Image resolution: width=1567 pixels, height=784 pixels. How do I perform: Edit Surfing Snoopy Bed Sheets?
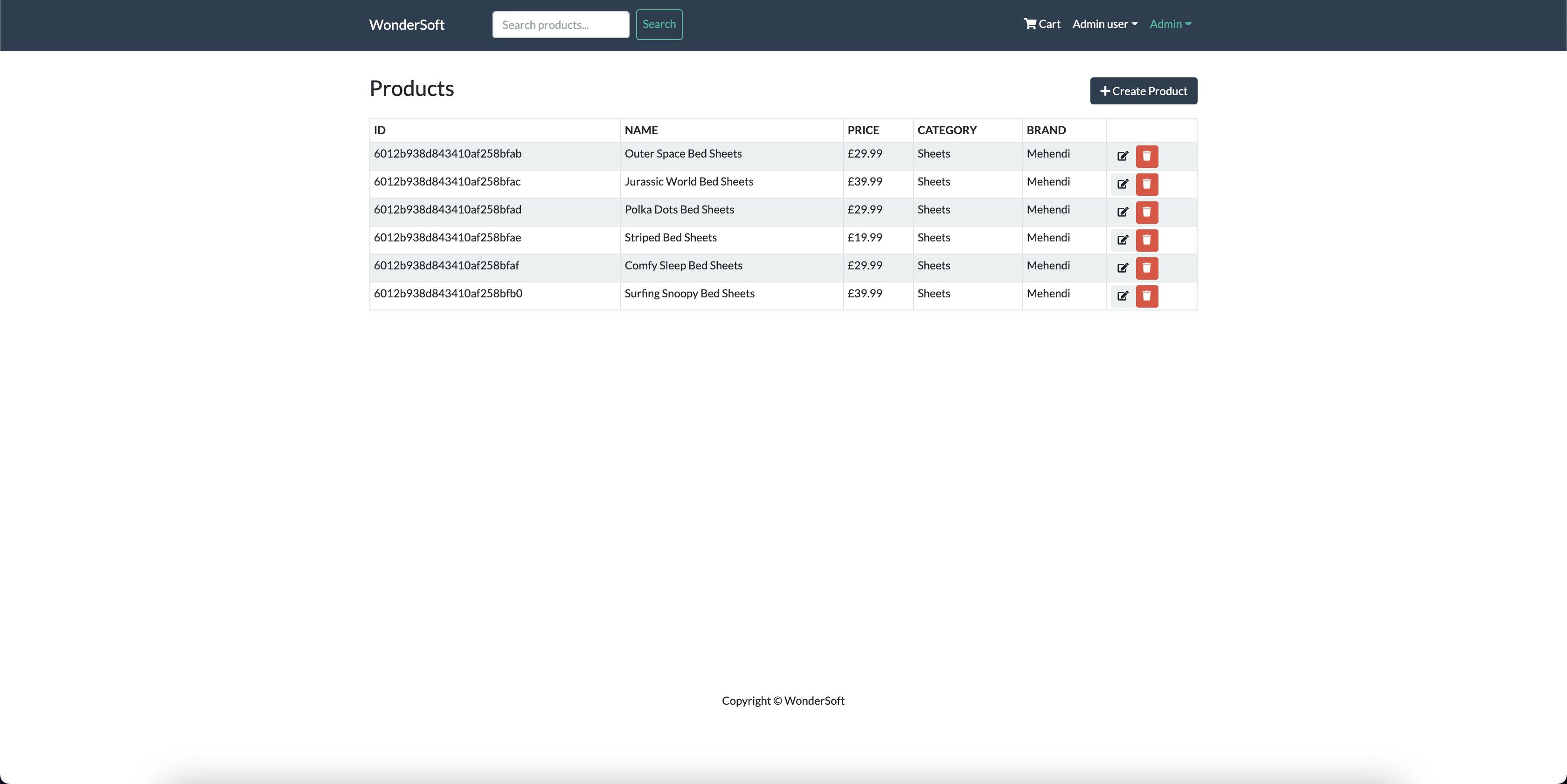coord(1123,296)
